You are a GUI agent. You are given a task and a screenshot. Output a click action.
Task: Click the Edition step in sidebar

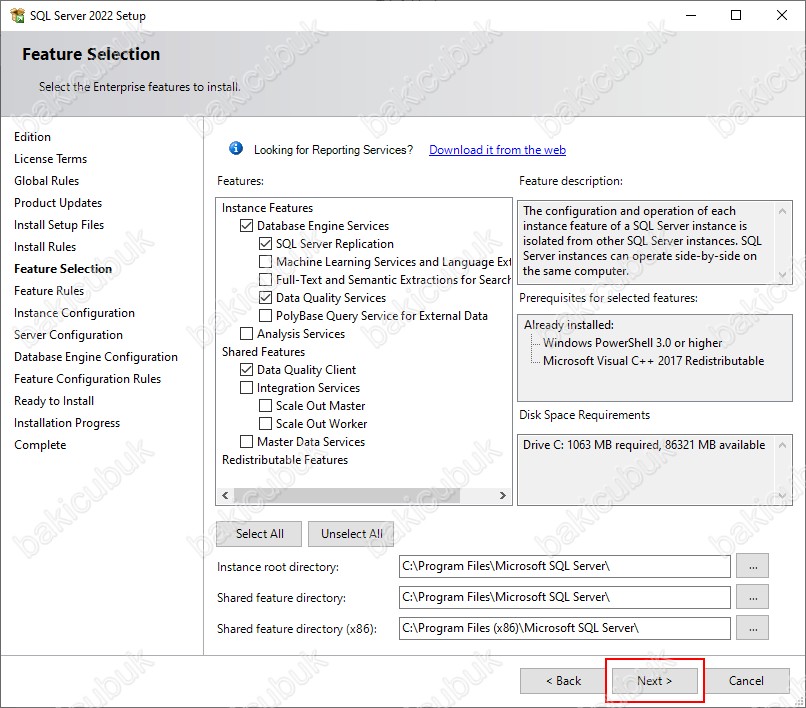32,137
